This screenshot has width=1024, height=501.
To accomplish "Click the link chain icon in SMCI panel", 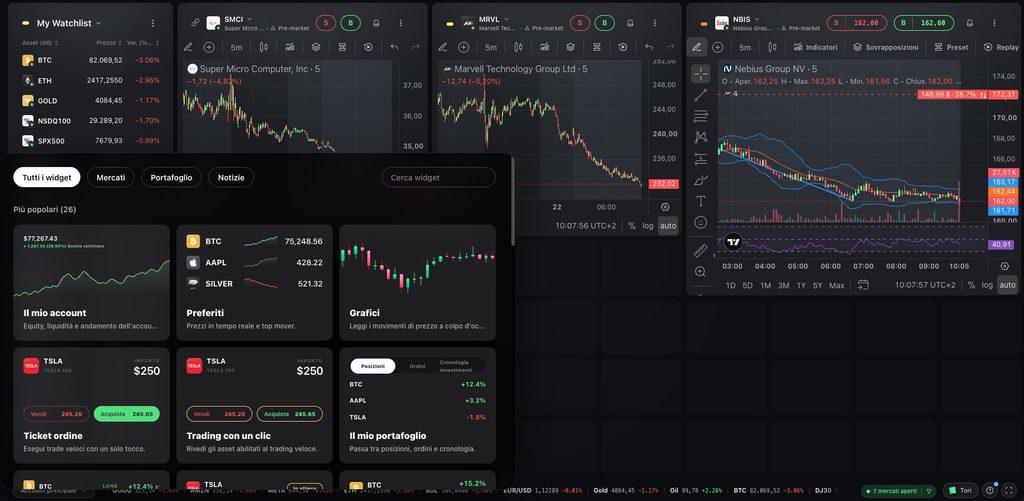I will click(x=195, y=23).
